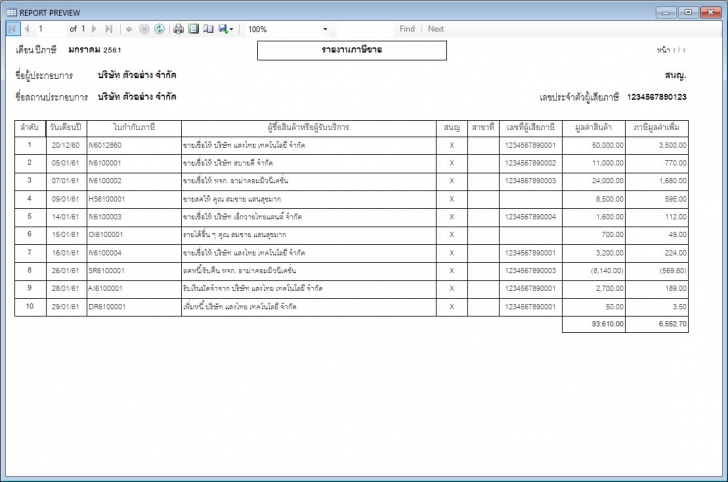The image size is (728, 482).
Task: Click invoice number DR6100001
Action: click(107, 307)
